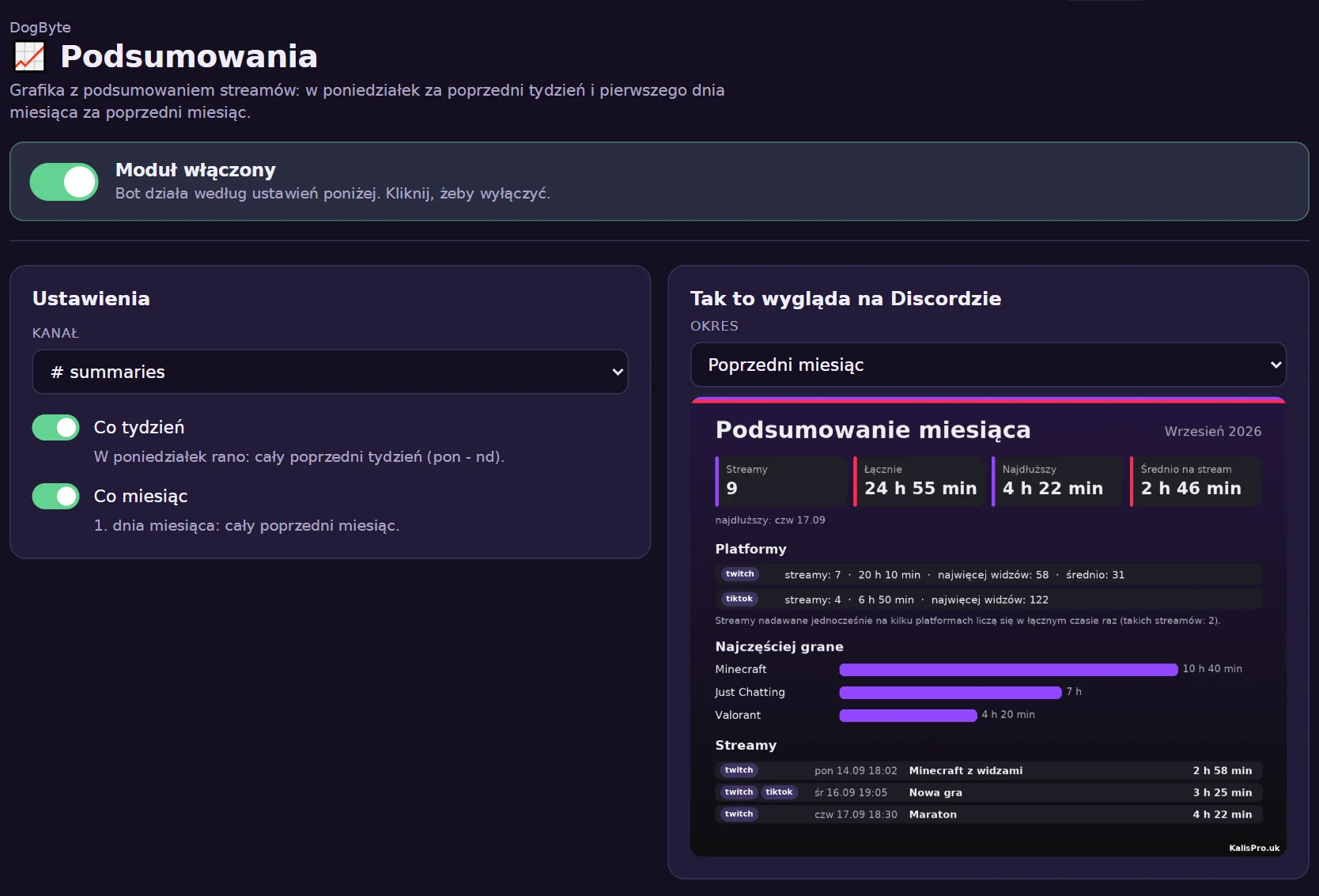Click the śr 16.09 19:05 timestamp
1319x896 pixels.
coord(851,792)
